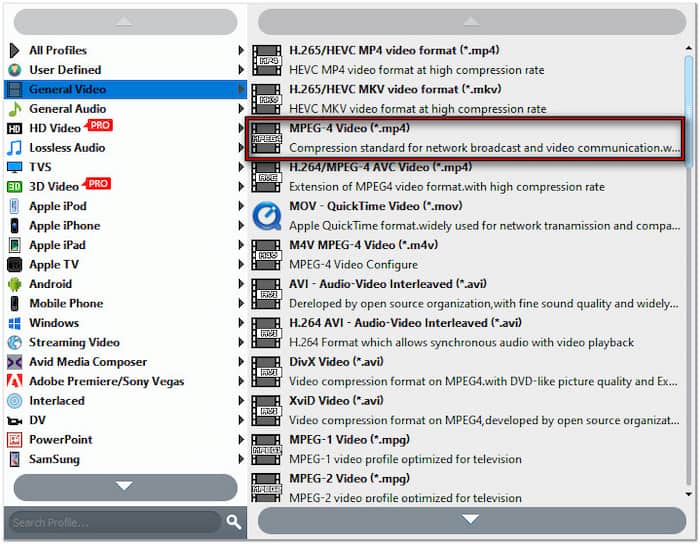
Task: Click the search magnifier icon
Action: point(233,522)
